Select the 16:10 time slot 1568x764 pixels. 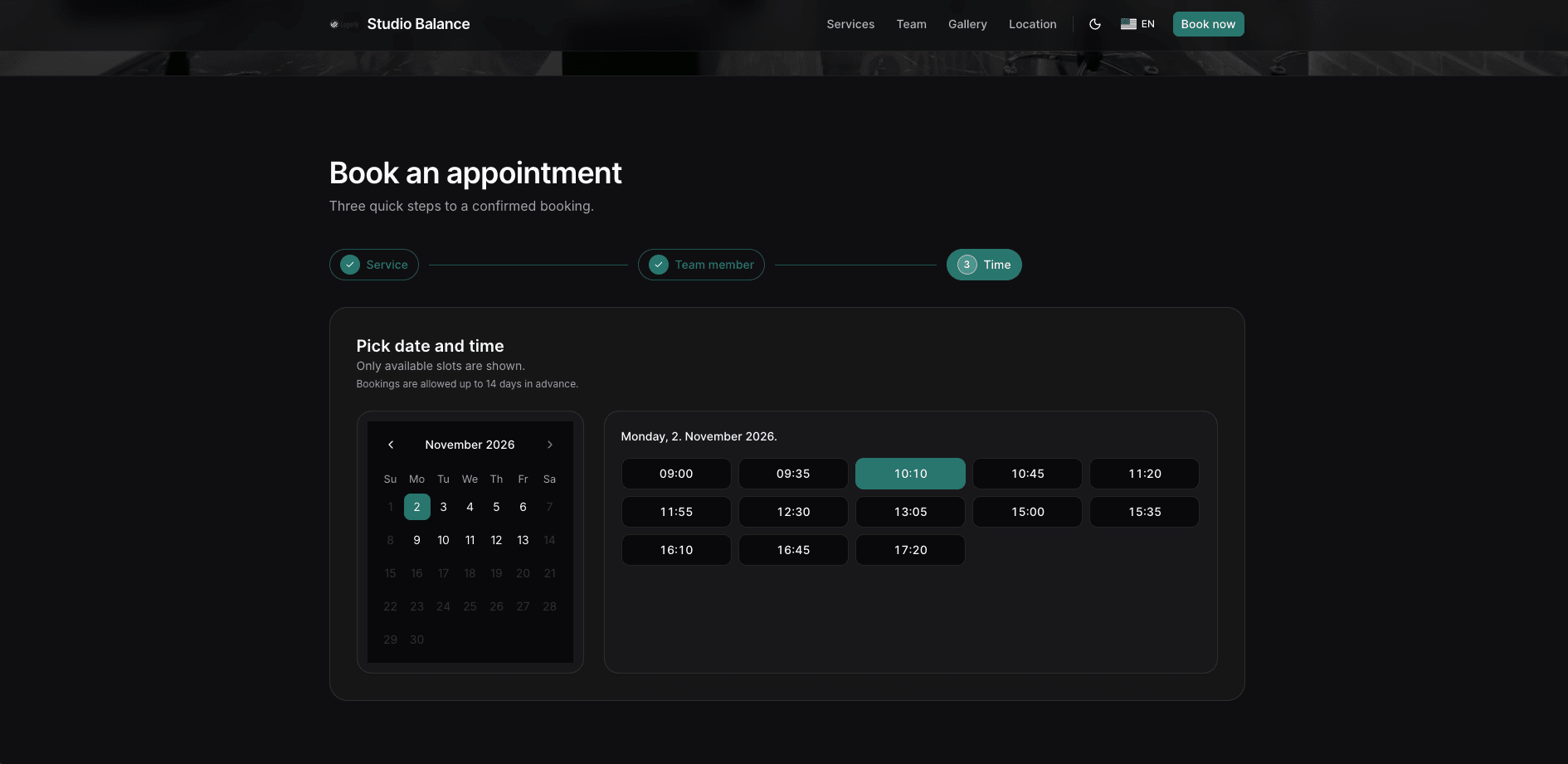coord(676,550)
